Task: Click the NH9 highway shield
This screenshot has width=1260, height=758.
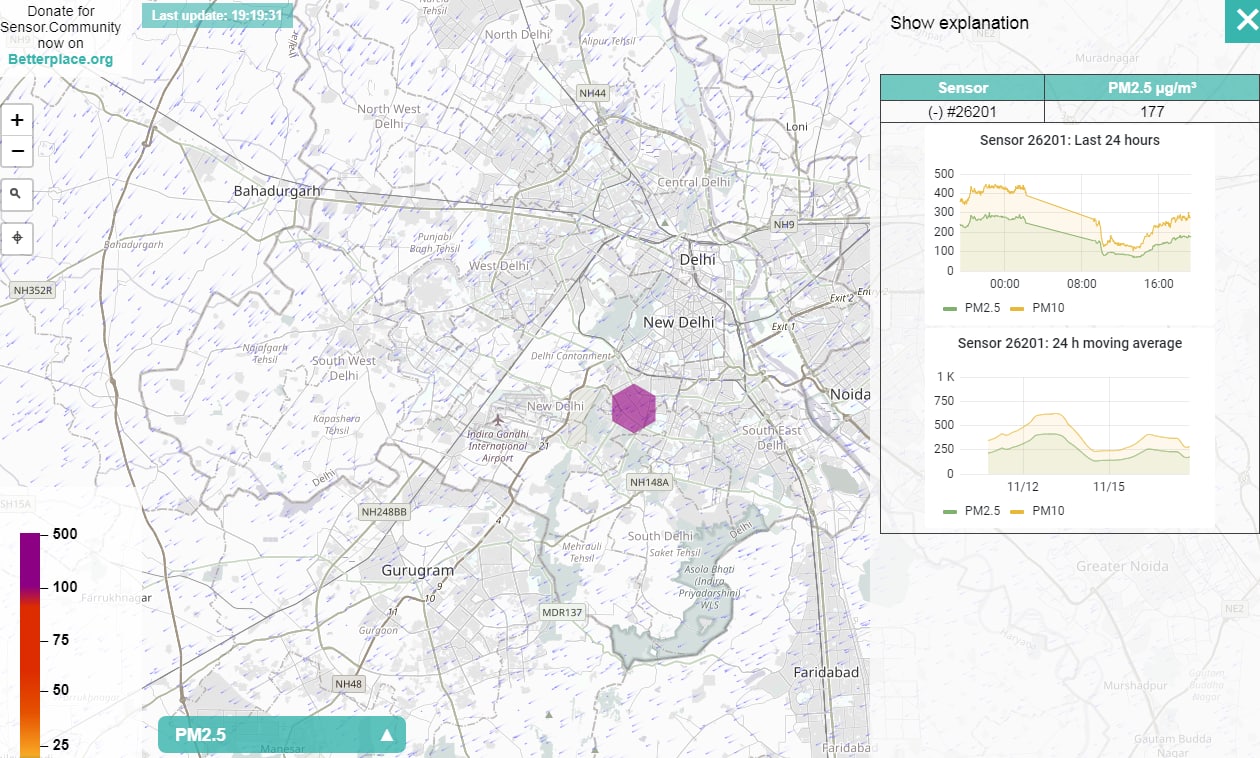Action: tap(783, 225)
